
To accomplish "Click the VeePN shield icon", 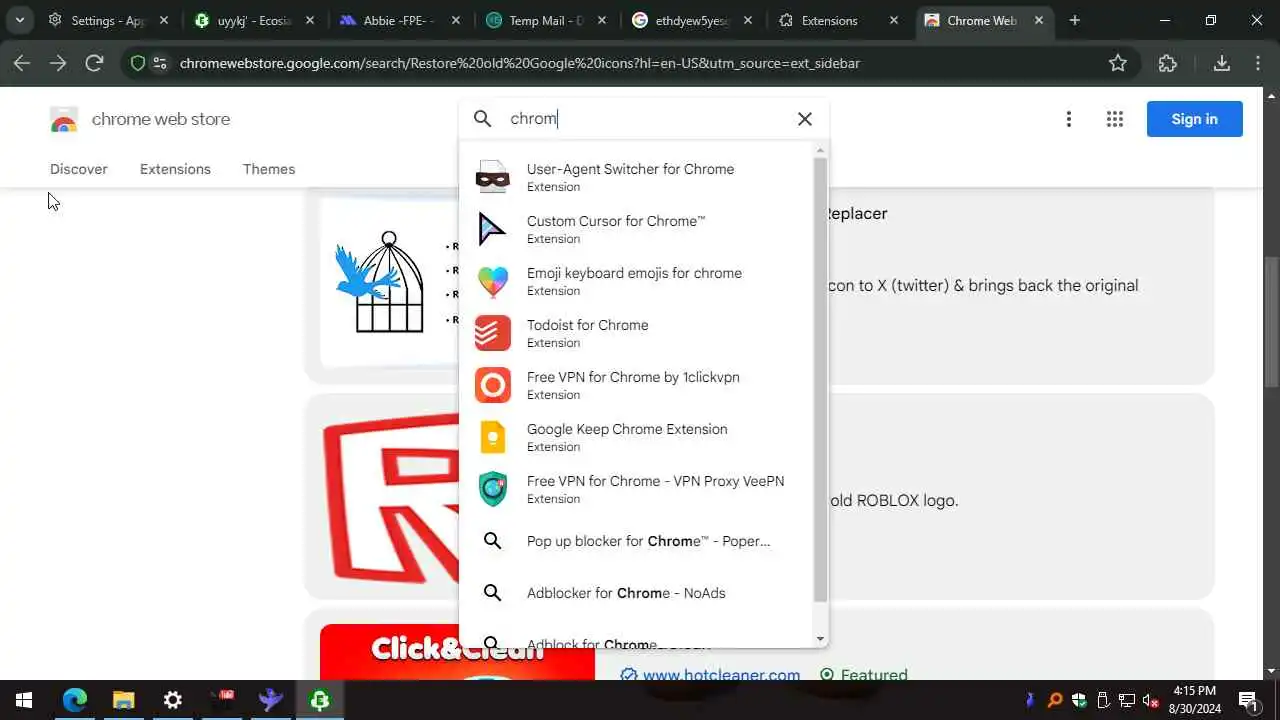I will [492, 489].
